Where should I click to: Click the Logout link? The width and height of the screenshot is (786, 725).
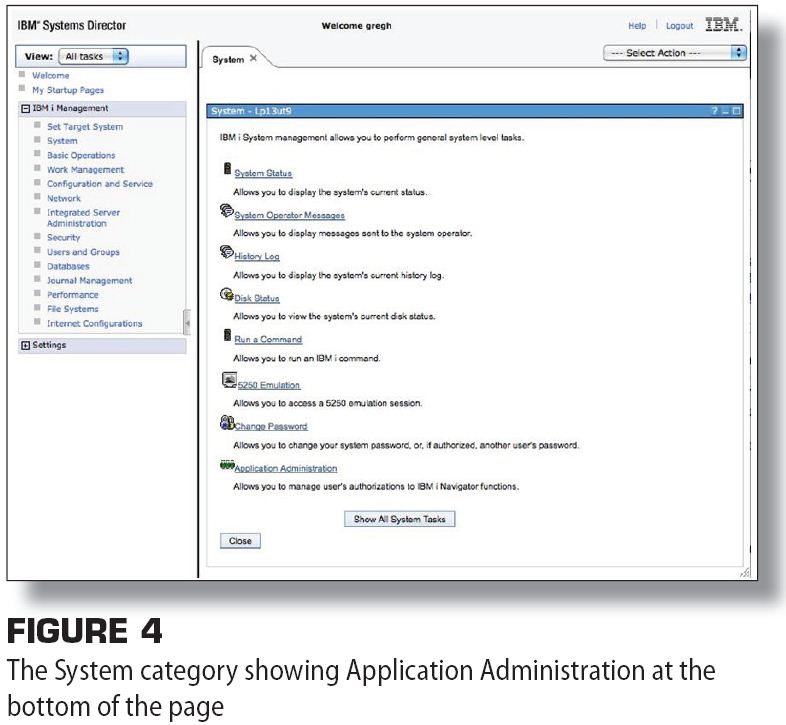(679, 26)
